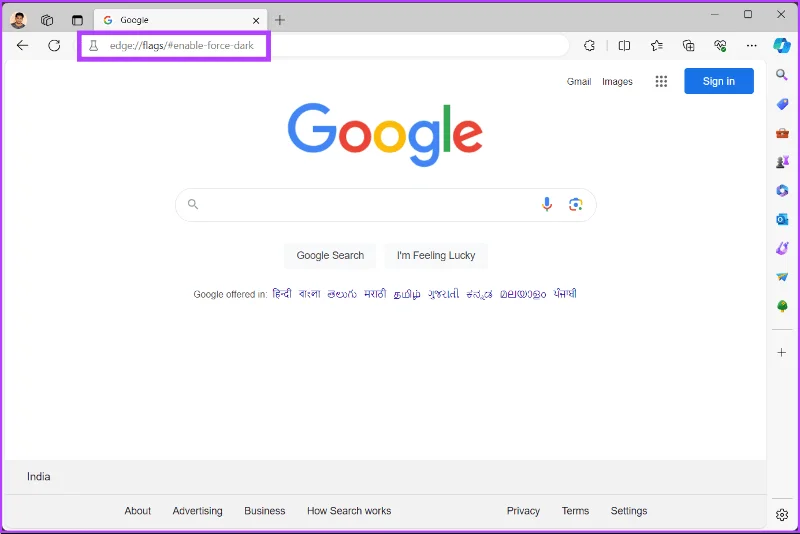This screenshot has width=800, height=534.
Task: Open Images link
Action: [x=617, y=82]
